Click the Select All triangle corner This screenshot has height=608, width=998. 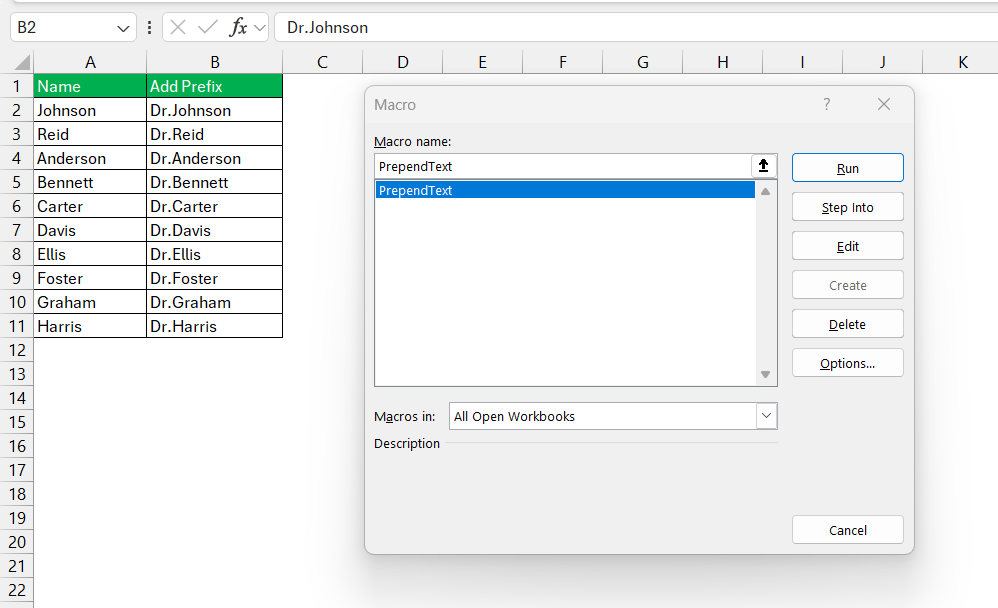[x=22, y=62]
